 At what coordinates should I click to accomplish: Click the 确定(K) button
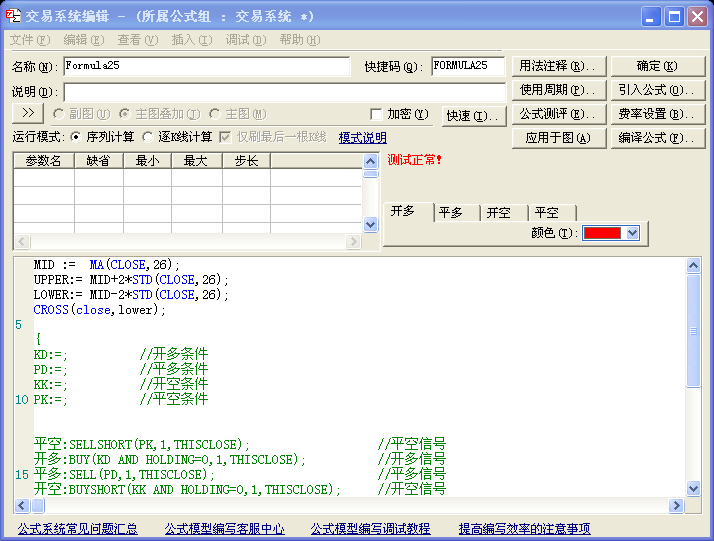tap(658, 66)
